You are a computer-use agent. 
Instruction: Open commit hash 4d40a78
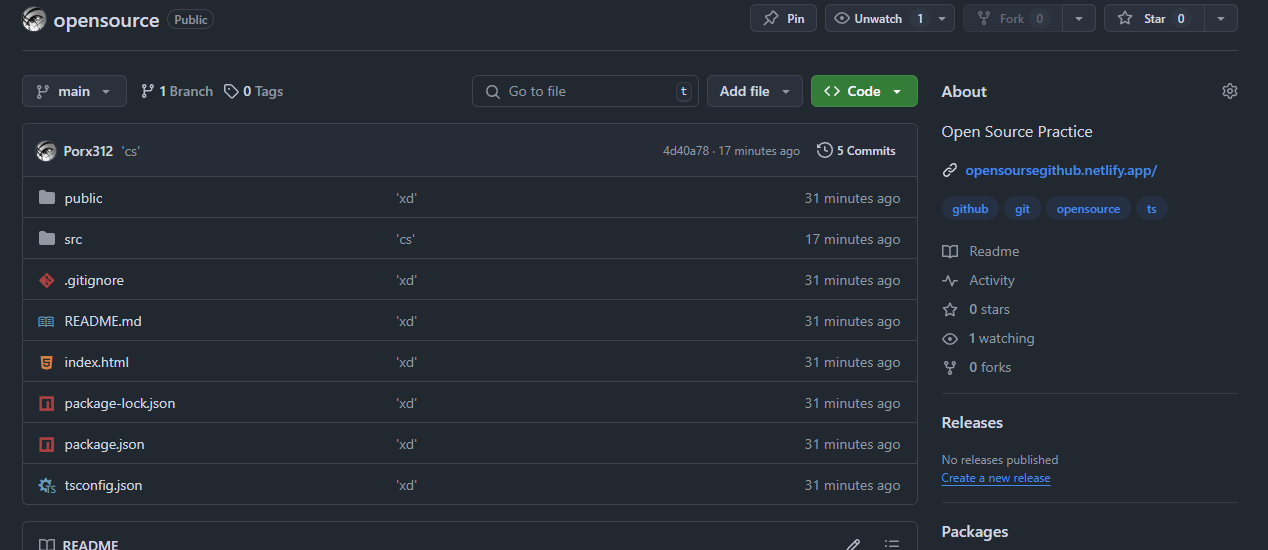click(x=686, y=151)
